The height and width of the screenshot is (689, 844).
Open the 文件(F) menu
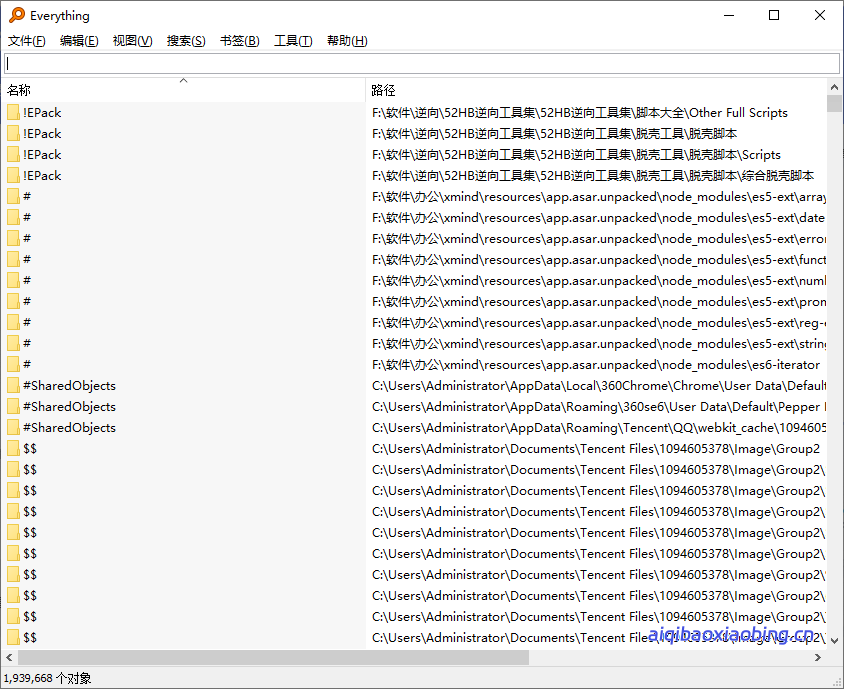pyautogui.click(x=26, y=41)
